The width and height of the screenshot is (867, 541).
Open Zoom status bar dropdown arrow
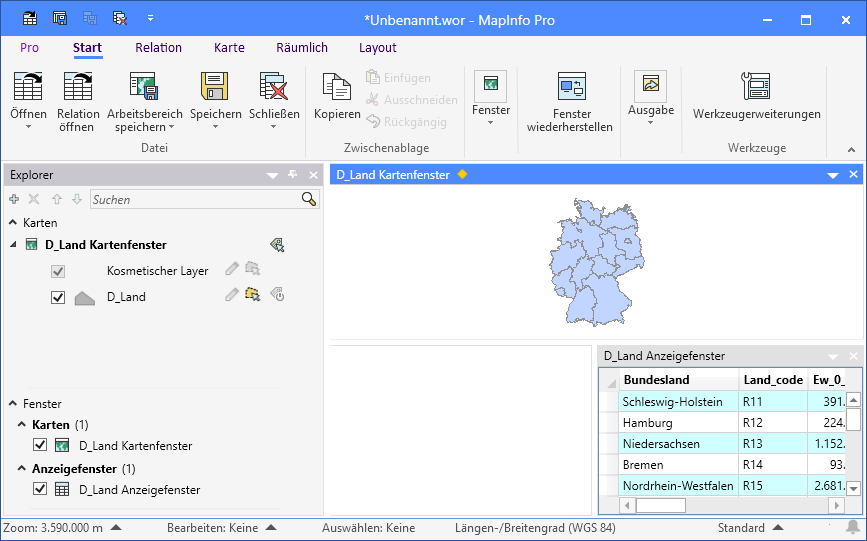tap(116, 528)
